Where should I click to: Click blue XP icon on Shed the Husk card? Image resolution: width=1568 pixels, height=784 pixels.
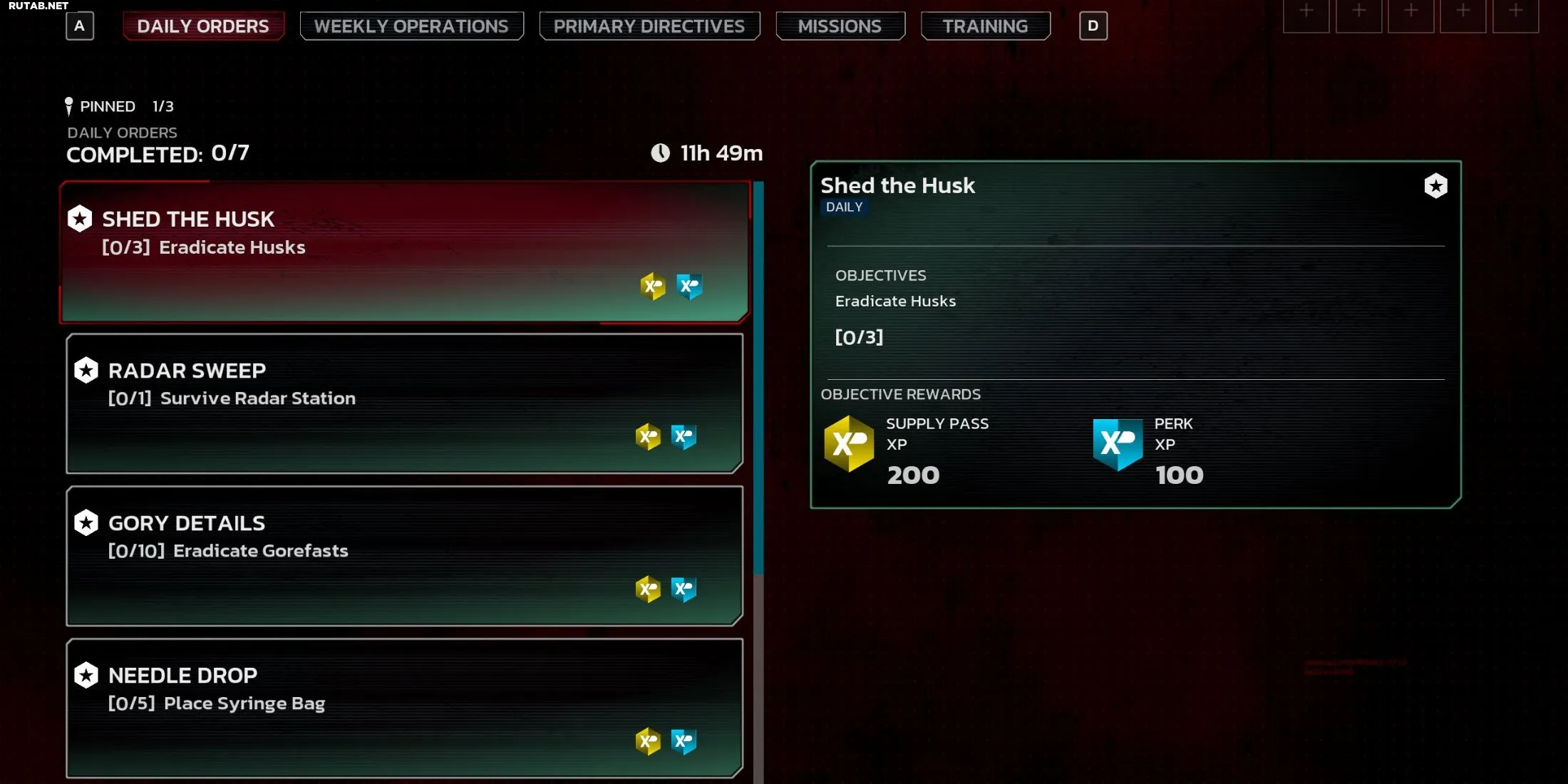pyautogui.click(x=689, y=287)
